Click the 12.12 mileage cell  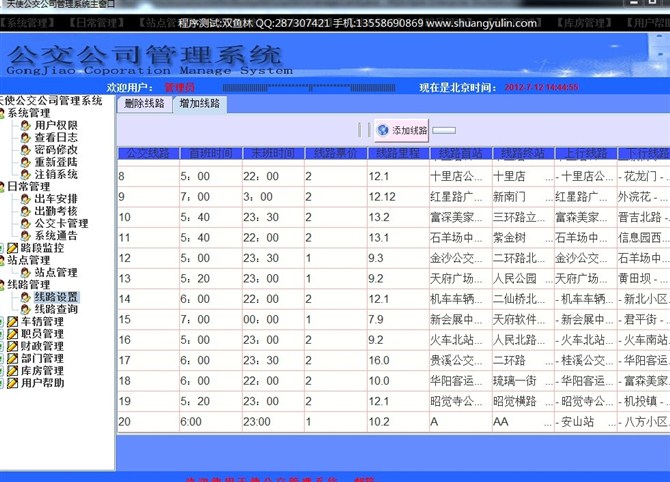pyautogui.click(x=398, y=197)
